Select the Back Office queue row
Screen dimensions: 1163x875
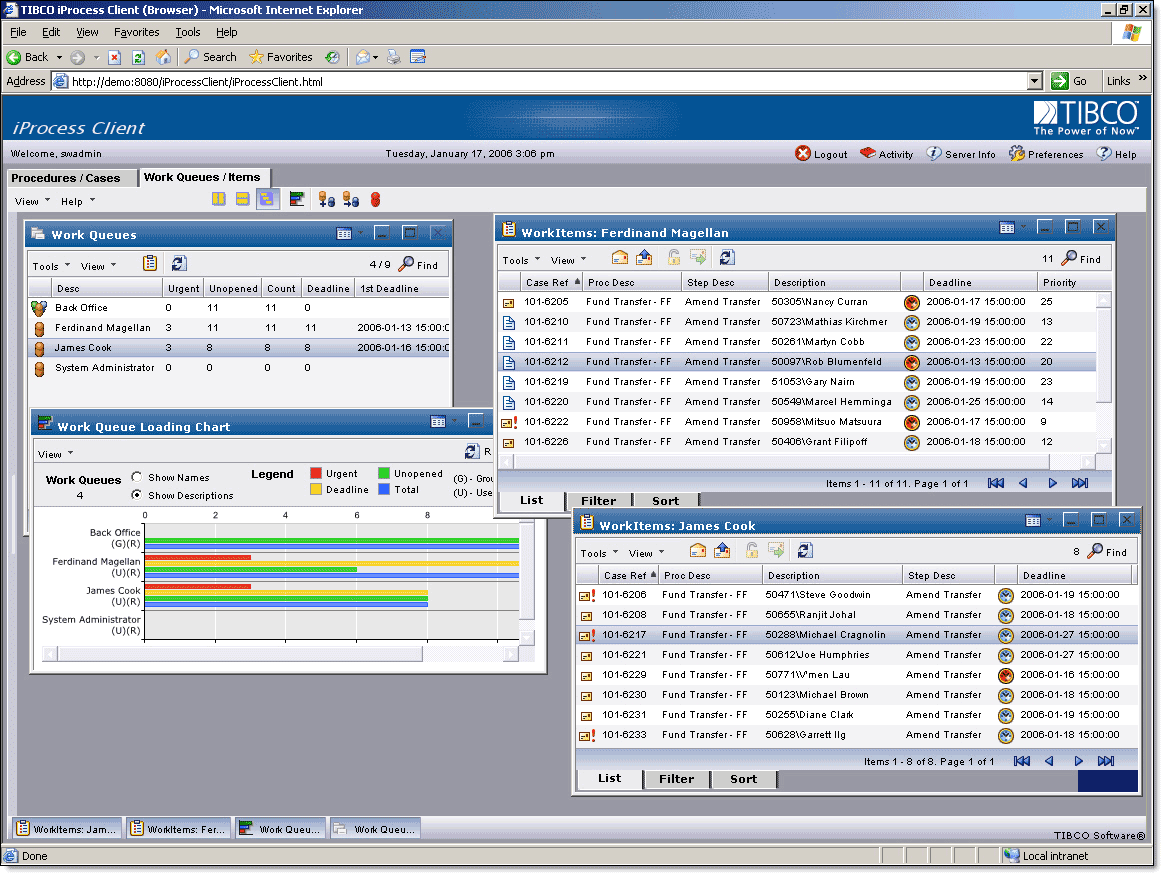tap(239, 307)
